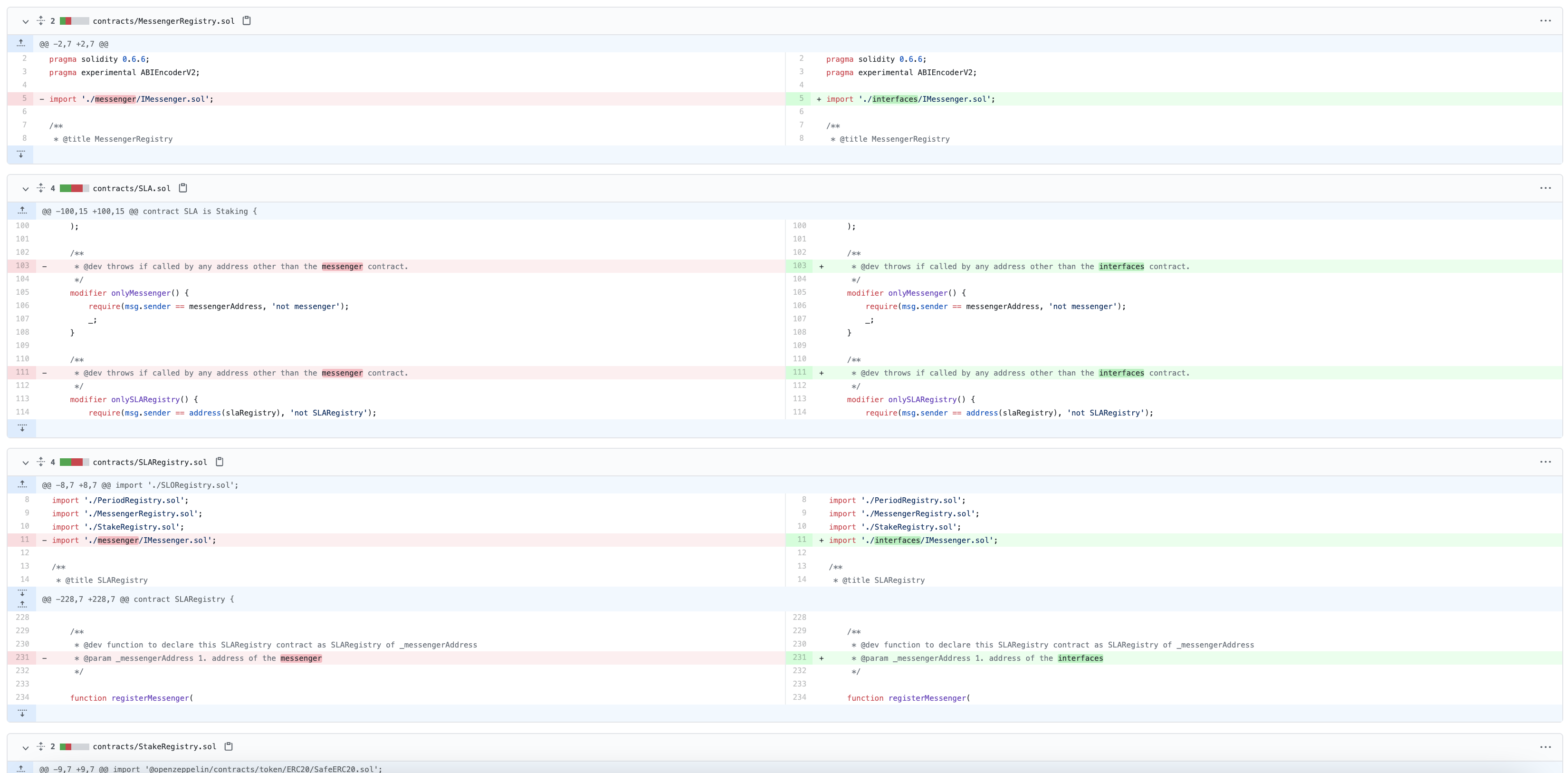The image size is (1568, 773).
Task: Click the SLA.sol diffstat color bar
Action: (74, 188)
